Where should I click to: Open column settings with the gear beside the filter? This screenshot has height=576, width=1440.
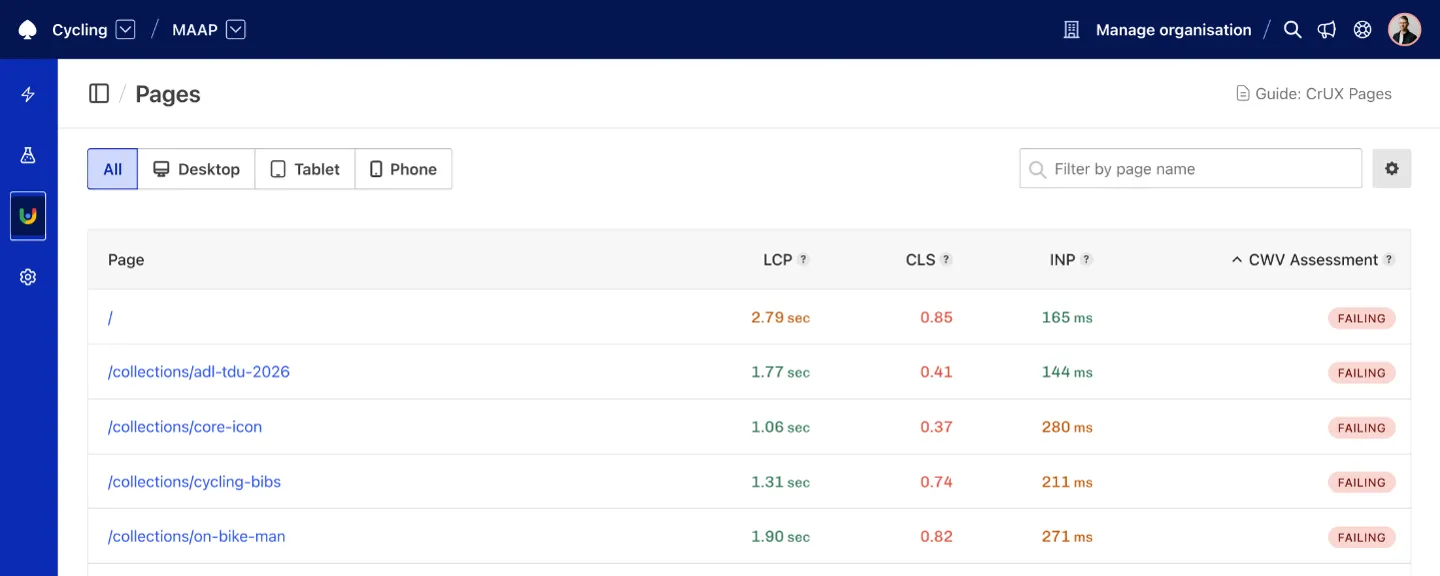(1391, 168)
